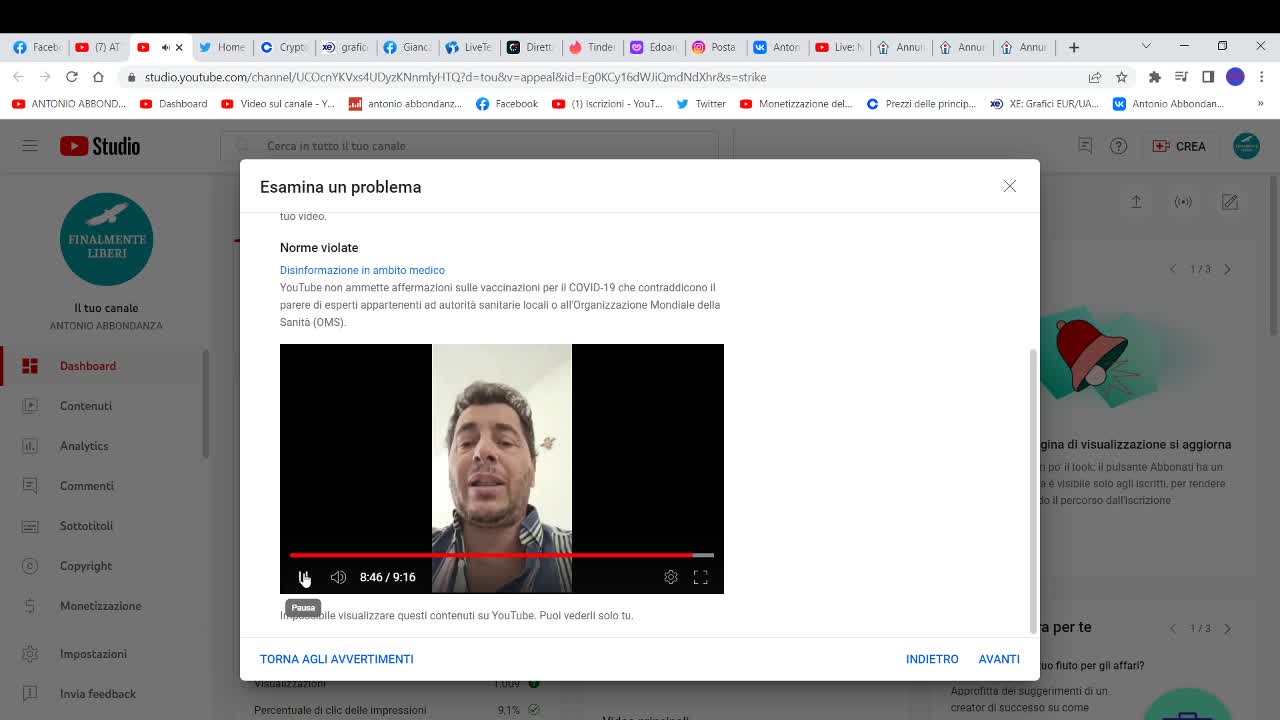Viewport: 1280px width, 720px height.
Task: Switch to the LiveTe tab
Action: pyautogui.click(x=469, y=47)
